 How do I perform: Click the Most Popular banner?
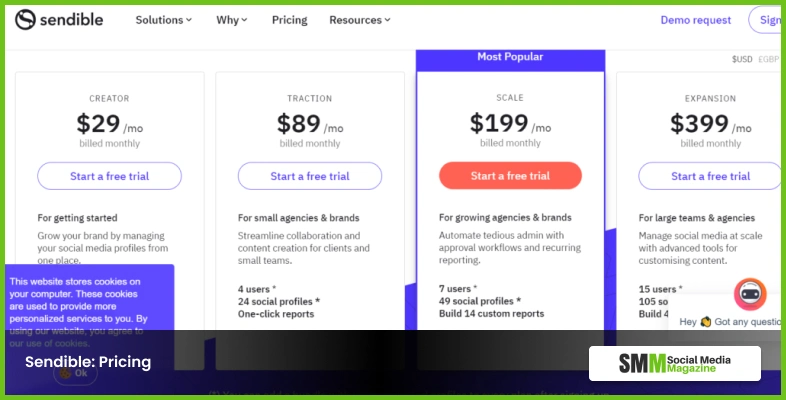pyautogui.click(x=510, y=57)
